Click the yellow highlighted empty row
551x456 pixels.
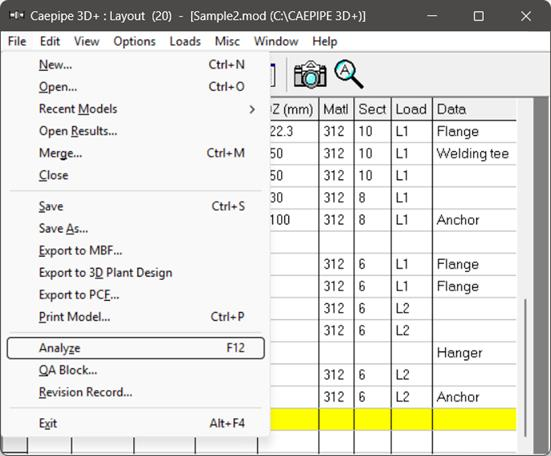click(x=393, y=419)
